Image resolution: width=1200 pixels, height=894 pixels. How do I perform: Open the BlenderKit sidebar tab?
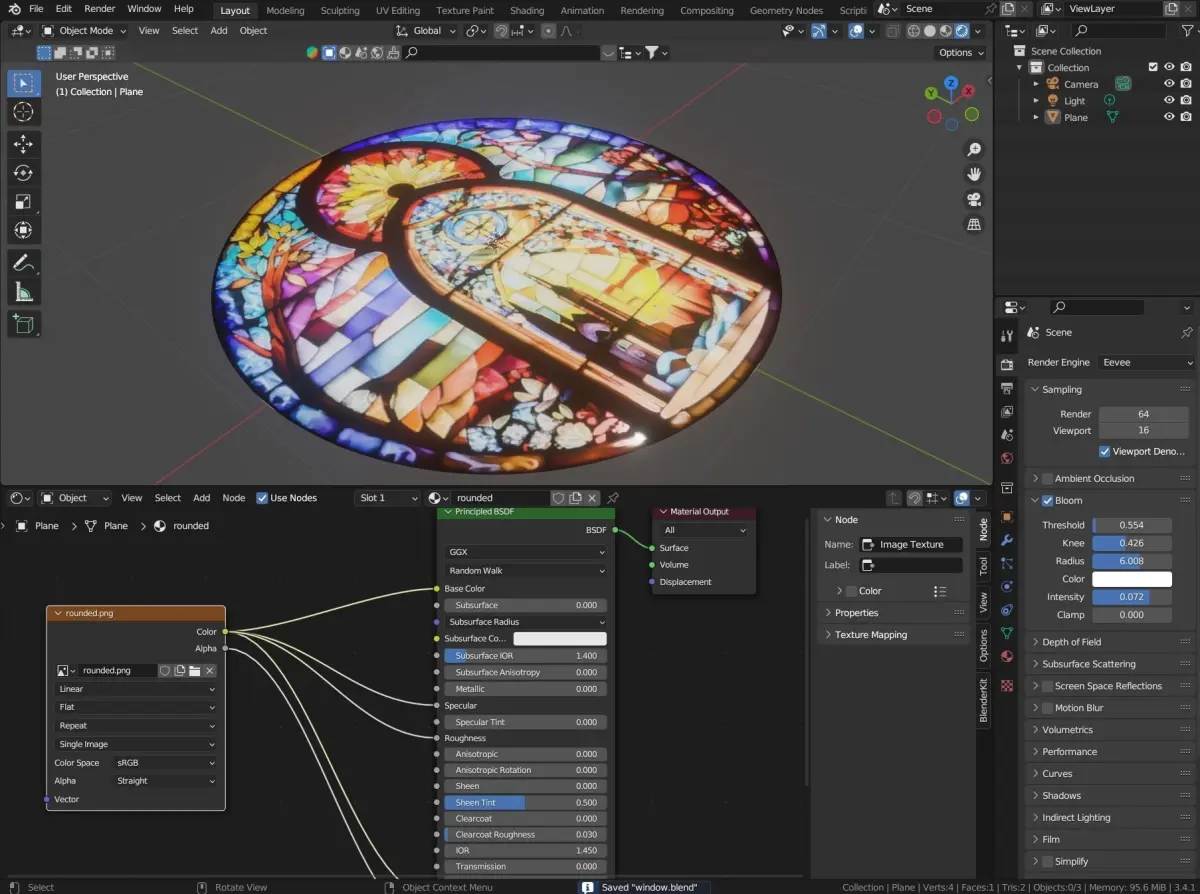[x=983, y=701]
